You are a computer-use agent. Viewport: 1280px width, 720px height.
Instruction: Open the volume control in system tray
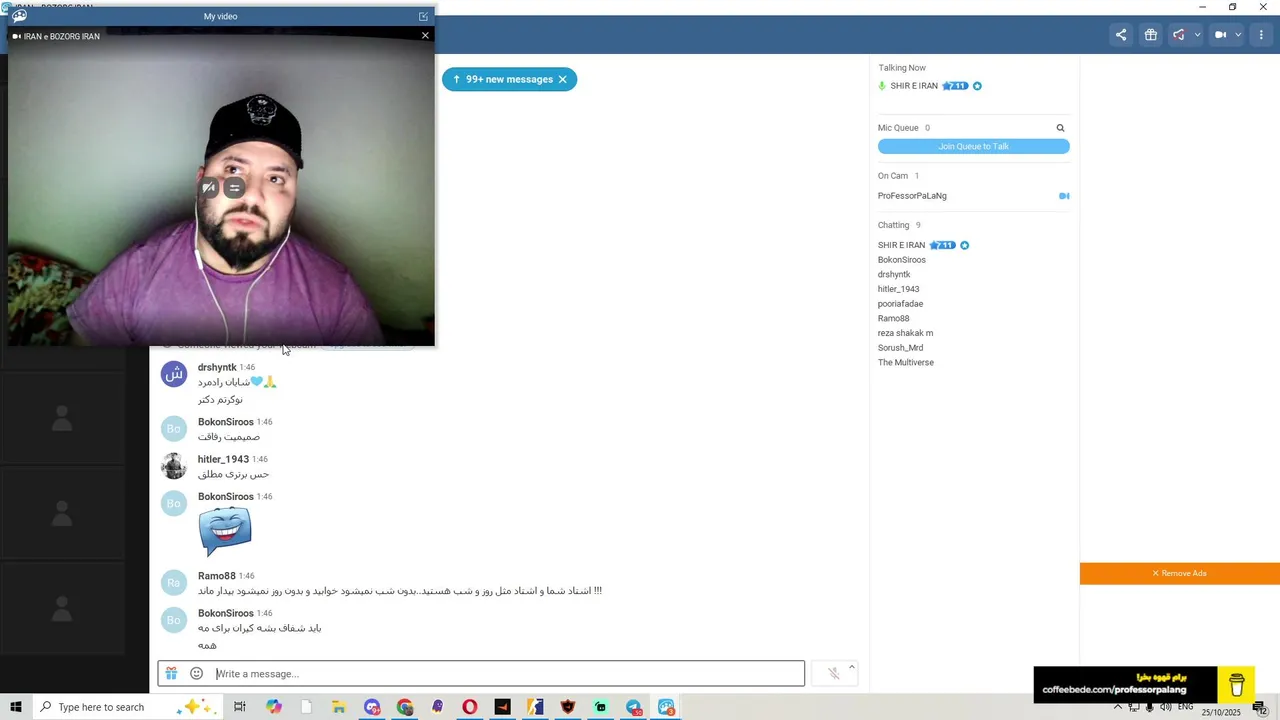click(1166, 707)
